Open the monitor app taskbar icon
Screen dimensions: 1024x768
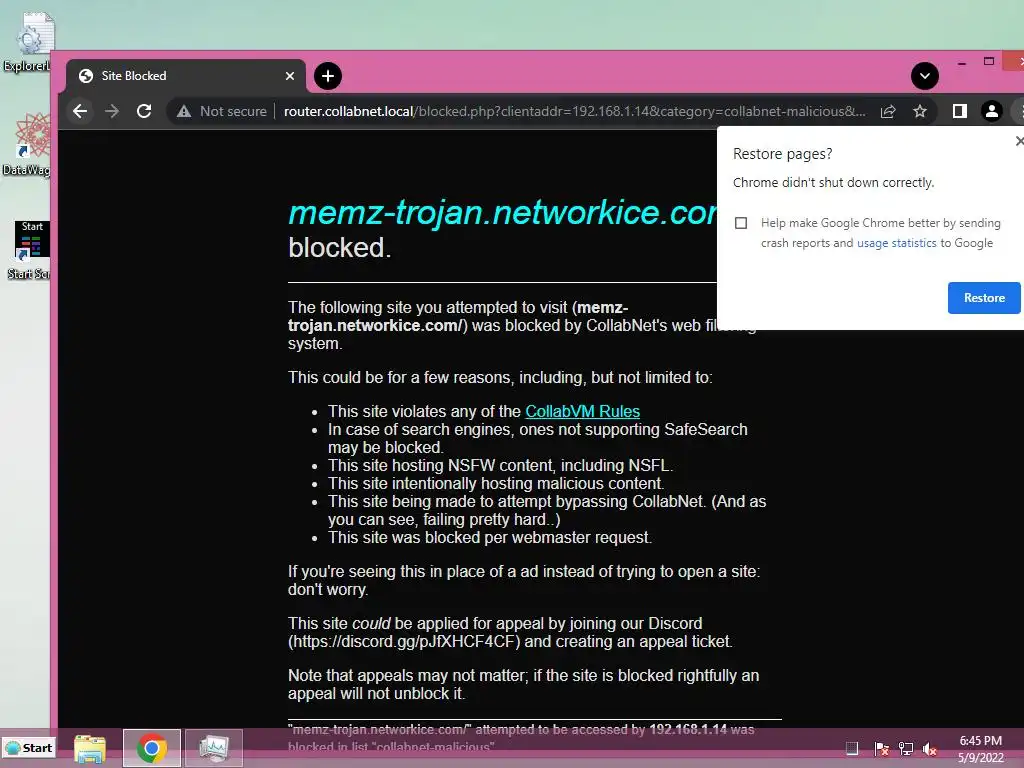(x=214, y=748)
